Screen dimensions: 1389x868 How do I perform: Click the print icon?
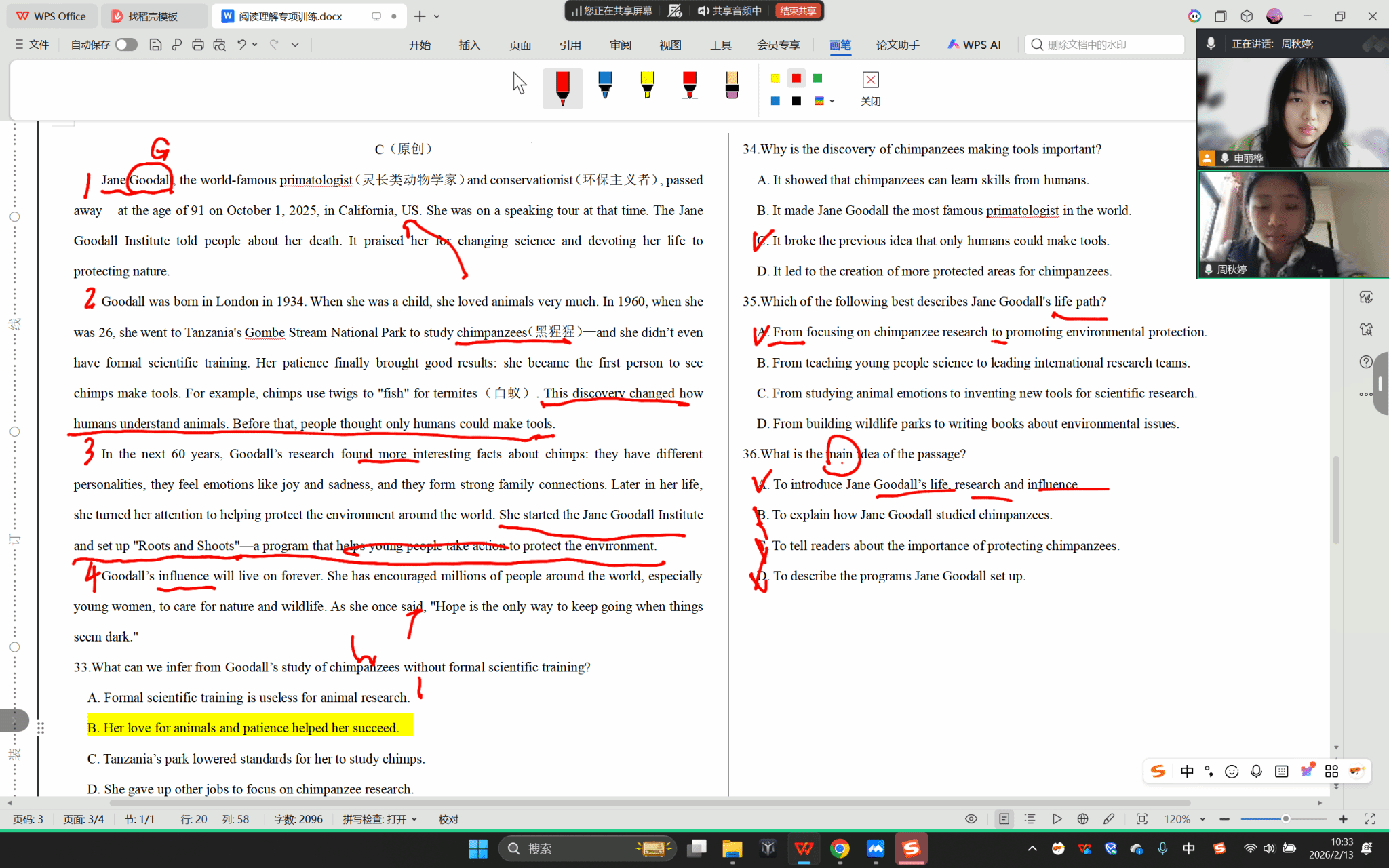[198, 45]
